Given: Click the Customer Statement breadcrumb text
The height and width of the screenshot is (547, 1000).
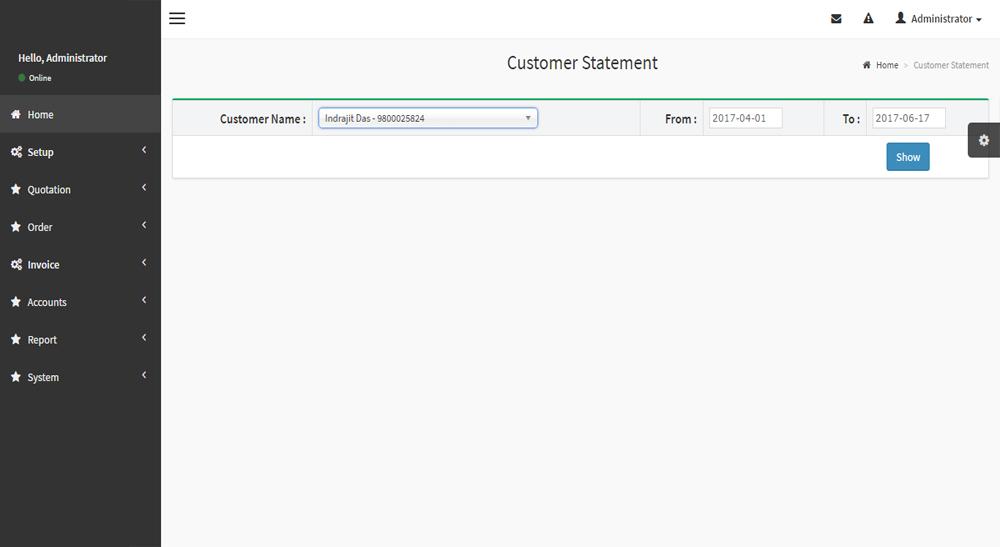Looking at the screenshot, I should click(950, 65).
